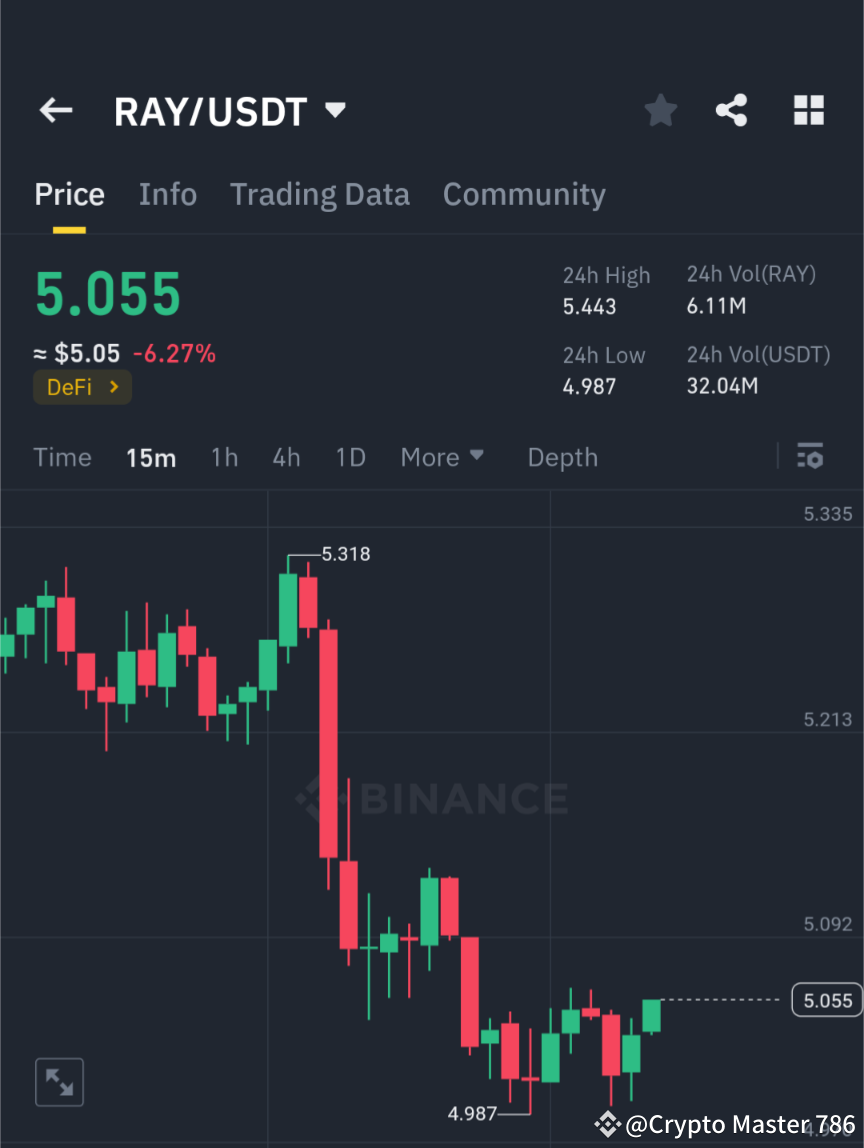The image size is (864, 1148).
Task: Tap the current price label 5.055
Action: coord(826,999)
